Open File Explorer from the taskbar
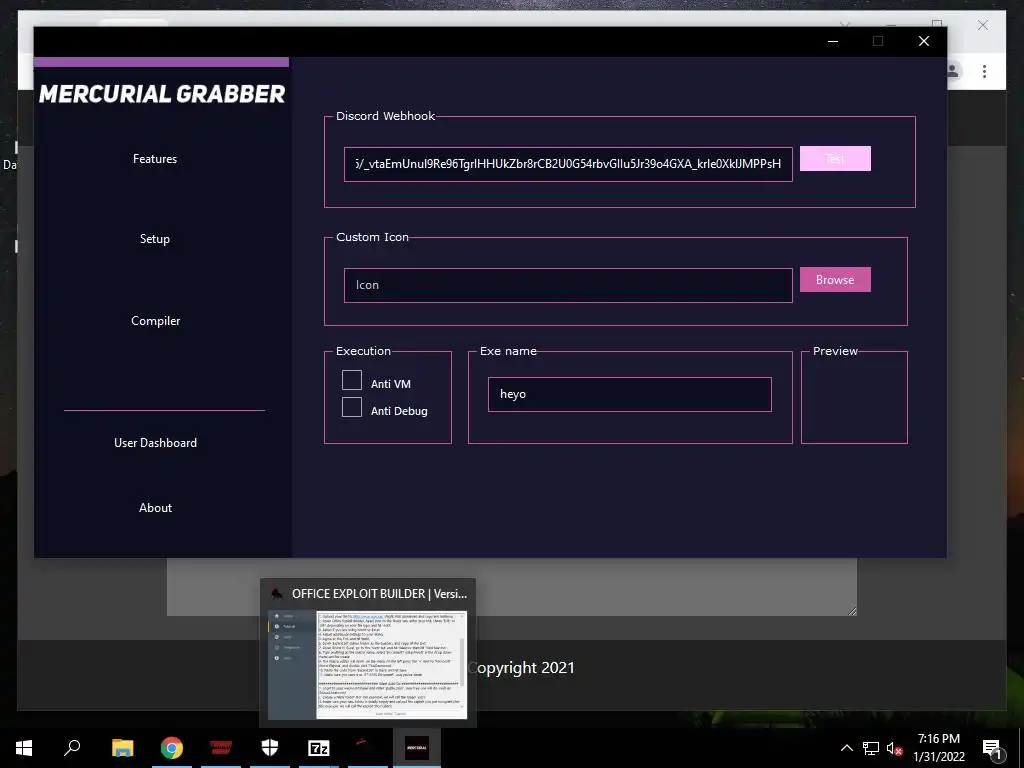 coord(122,748)
